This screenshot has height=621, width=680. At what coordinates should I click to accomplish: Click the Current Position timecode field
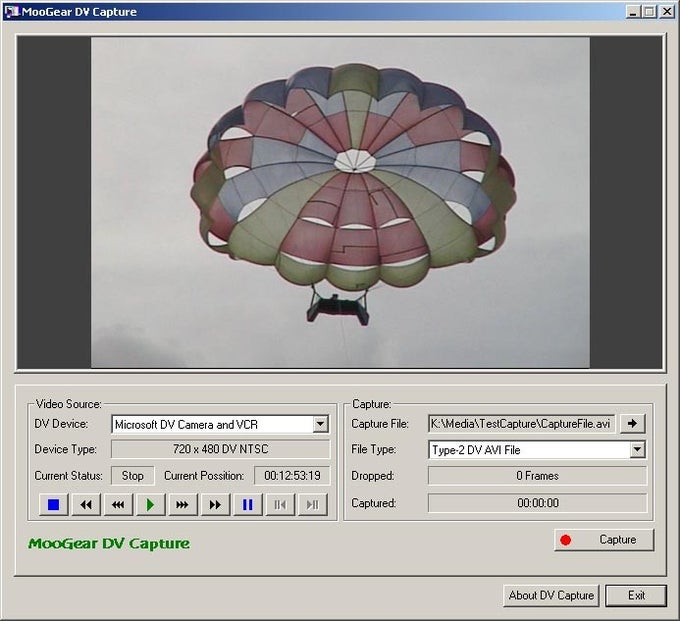292,476
